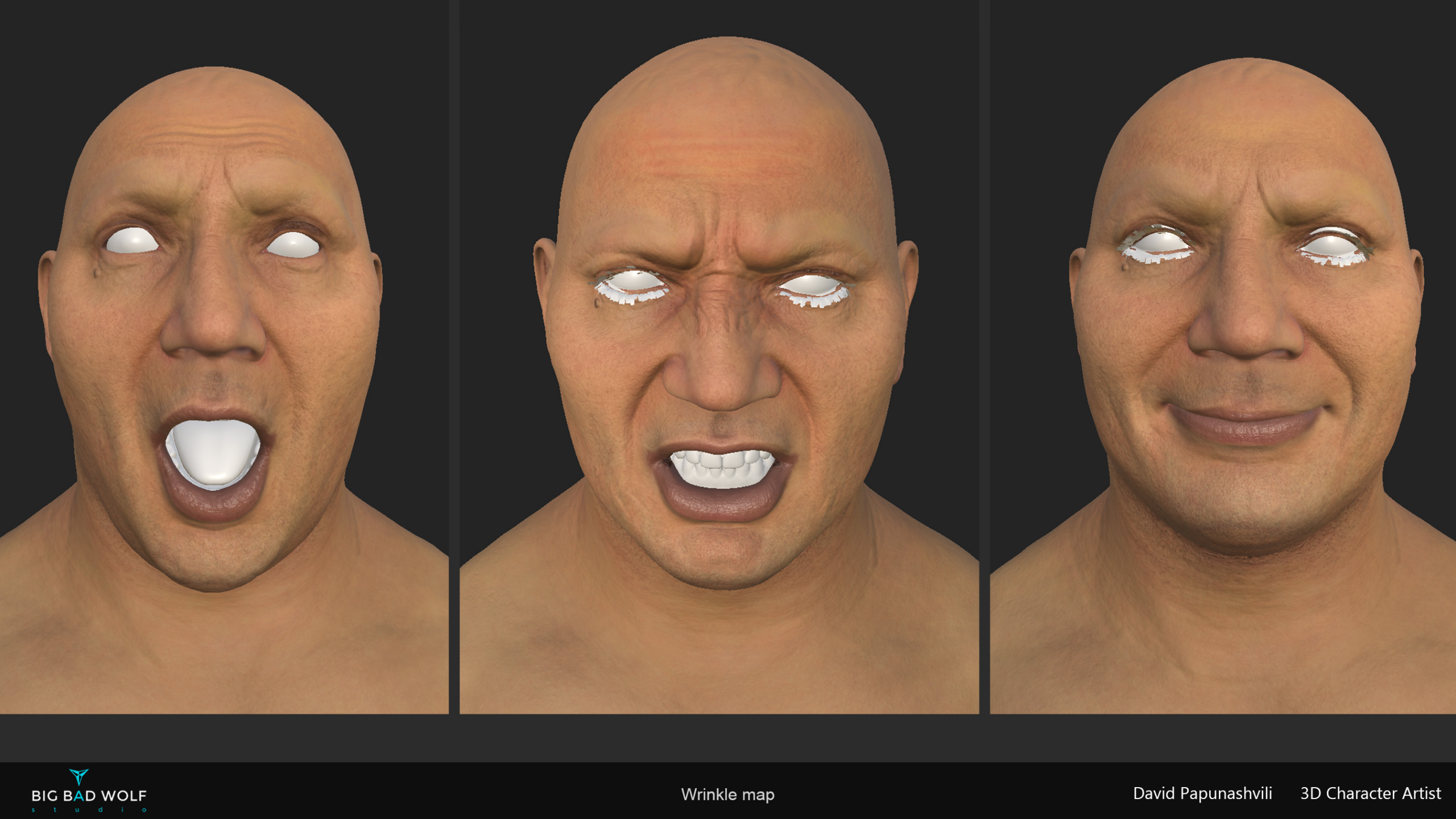Image resolution: width=1456 pixels, height=819 pixels.
Task: Click the Wrinkle map caption
Action: (x=727, y=795)
